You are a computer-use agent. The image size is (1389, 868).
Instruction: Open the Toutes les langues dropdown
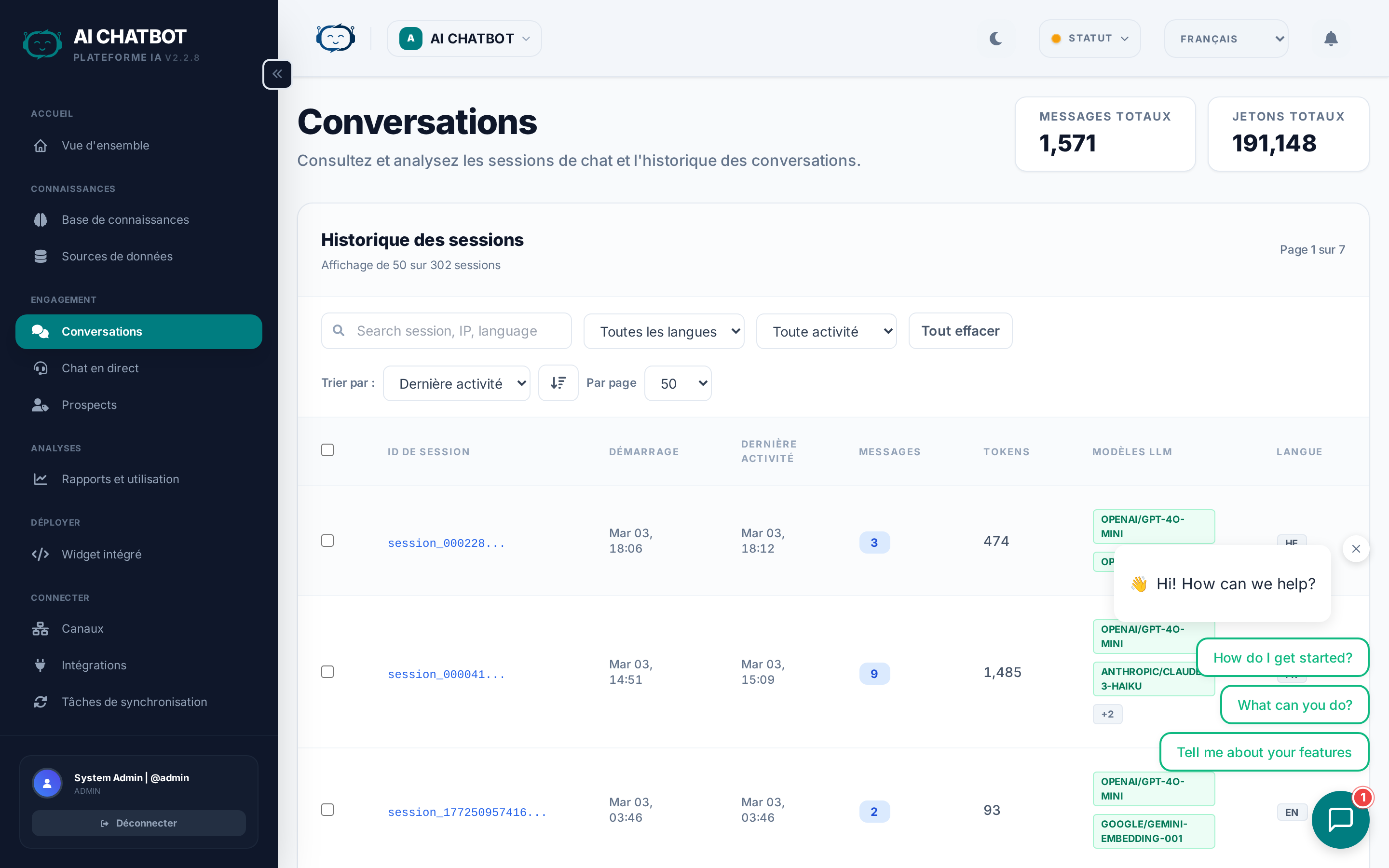click(x=664, y=331)
